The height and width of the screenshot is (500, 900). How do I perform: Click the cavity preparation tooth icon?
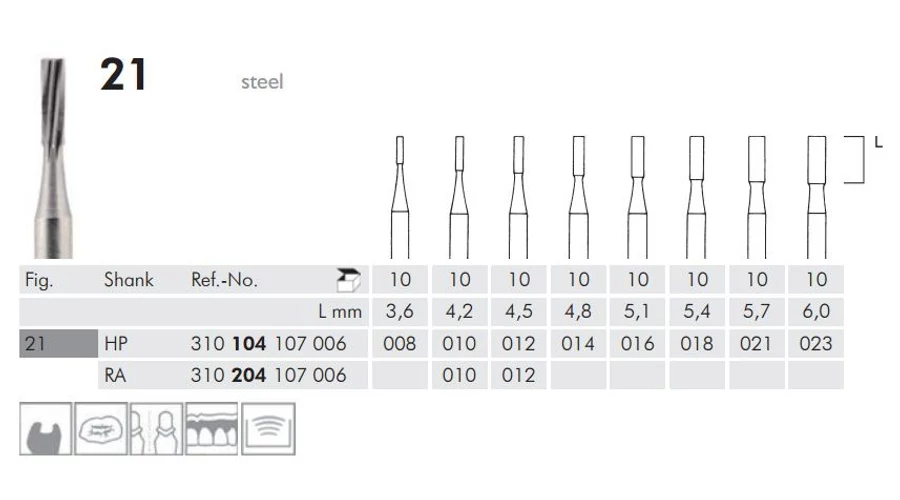point(45,429)
